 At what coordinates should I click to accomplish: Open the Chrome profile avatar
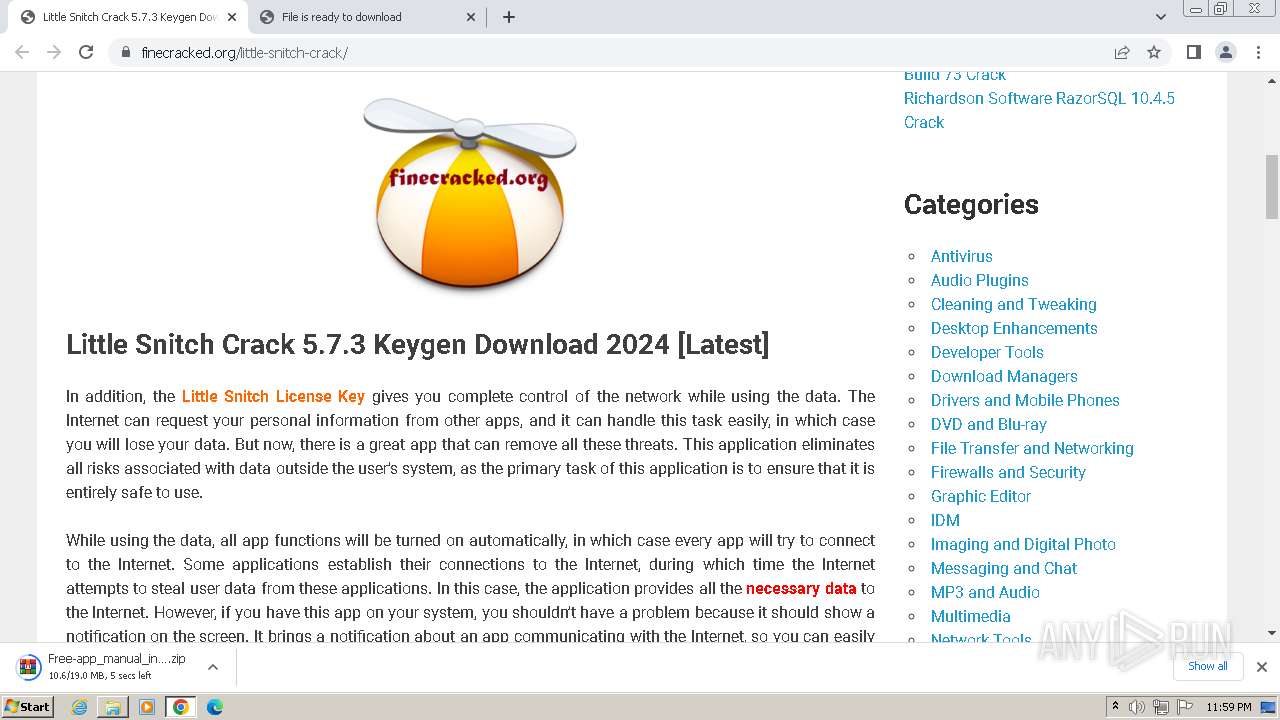(x=1225, y=52)
